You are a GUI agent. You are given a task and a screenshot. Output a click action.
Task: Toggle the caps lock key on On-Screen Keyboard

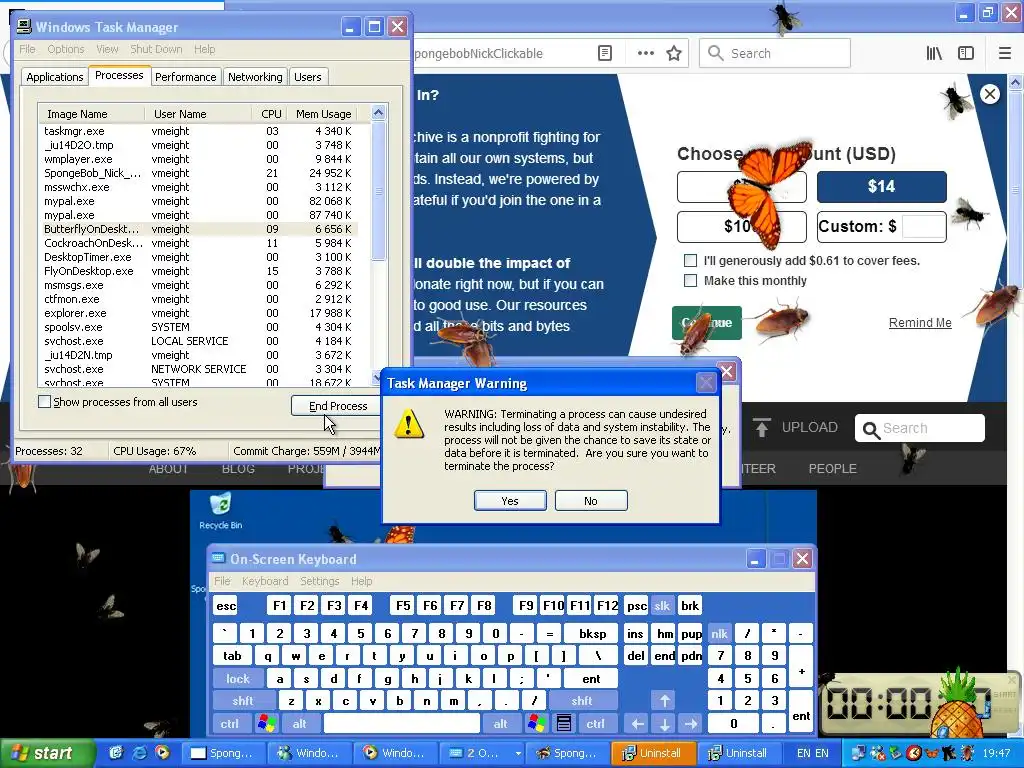[x=238, y=679]
